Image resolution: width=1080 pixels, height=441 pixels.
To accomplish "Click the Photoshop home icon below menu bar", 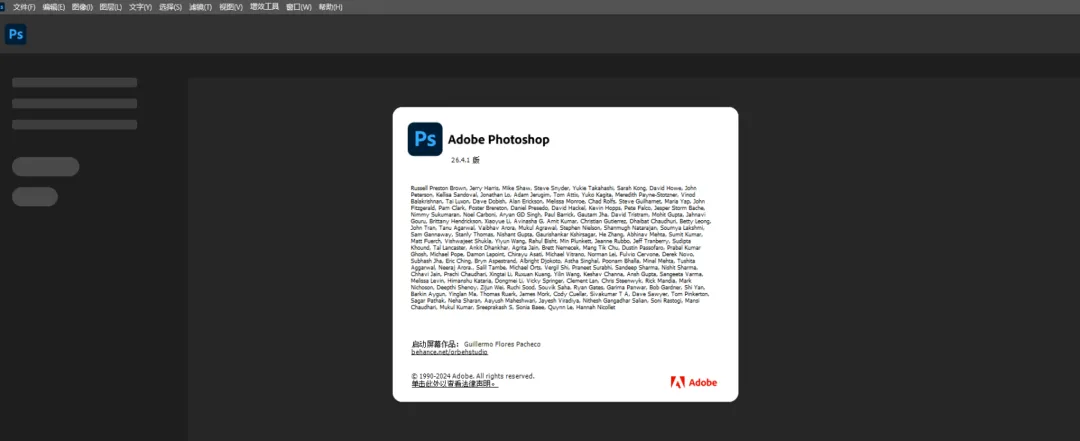I will (x=15, y=34).
